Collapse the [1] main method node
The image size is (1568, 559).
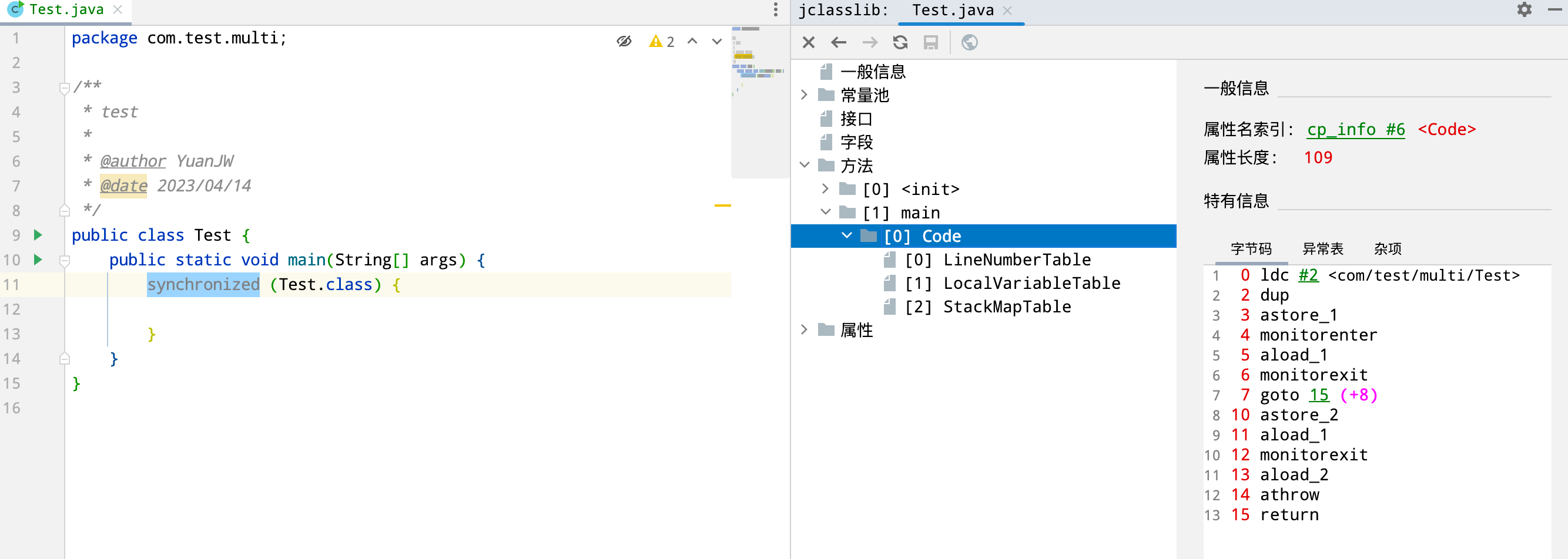(x=825, y=211)
